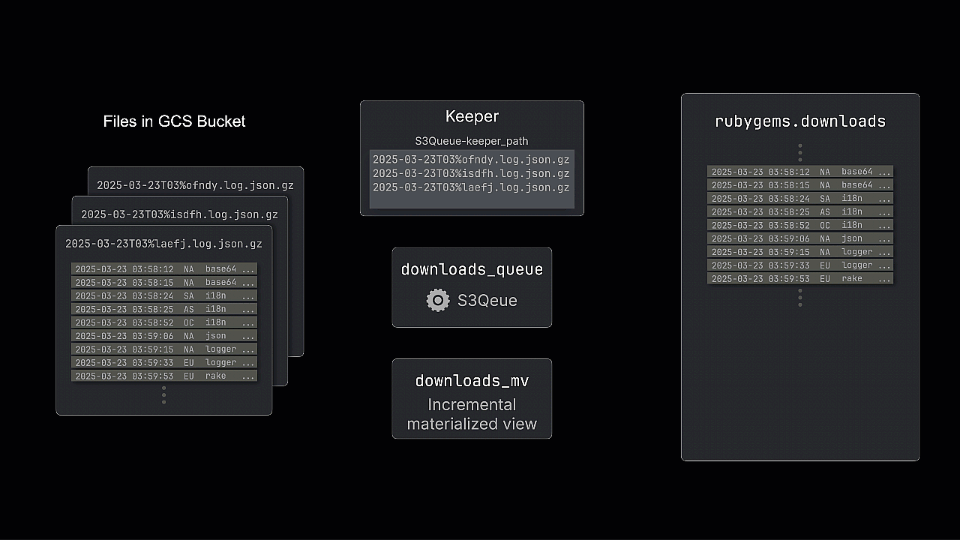Image resolution: width=960 pixels, height=540 pixels.
Task: Click the vertical dots below laefj file rows
Action: coord(163,395)
